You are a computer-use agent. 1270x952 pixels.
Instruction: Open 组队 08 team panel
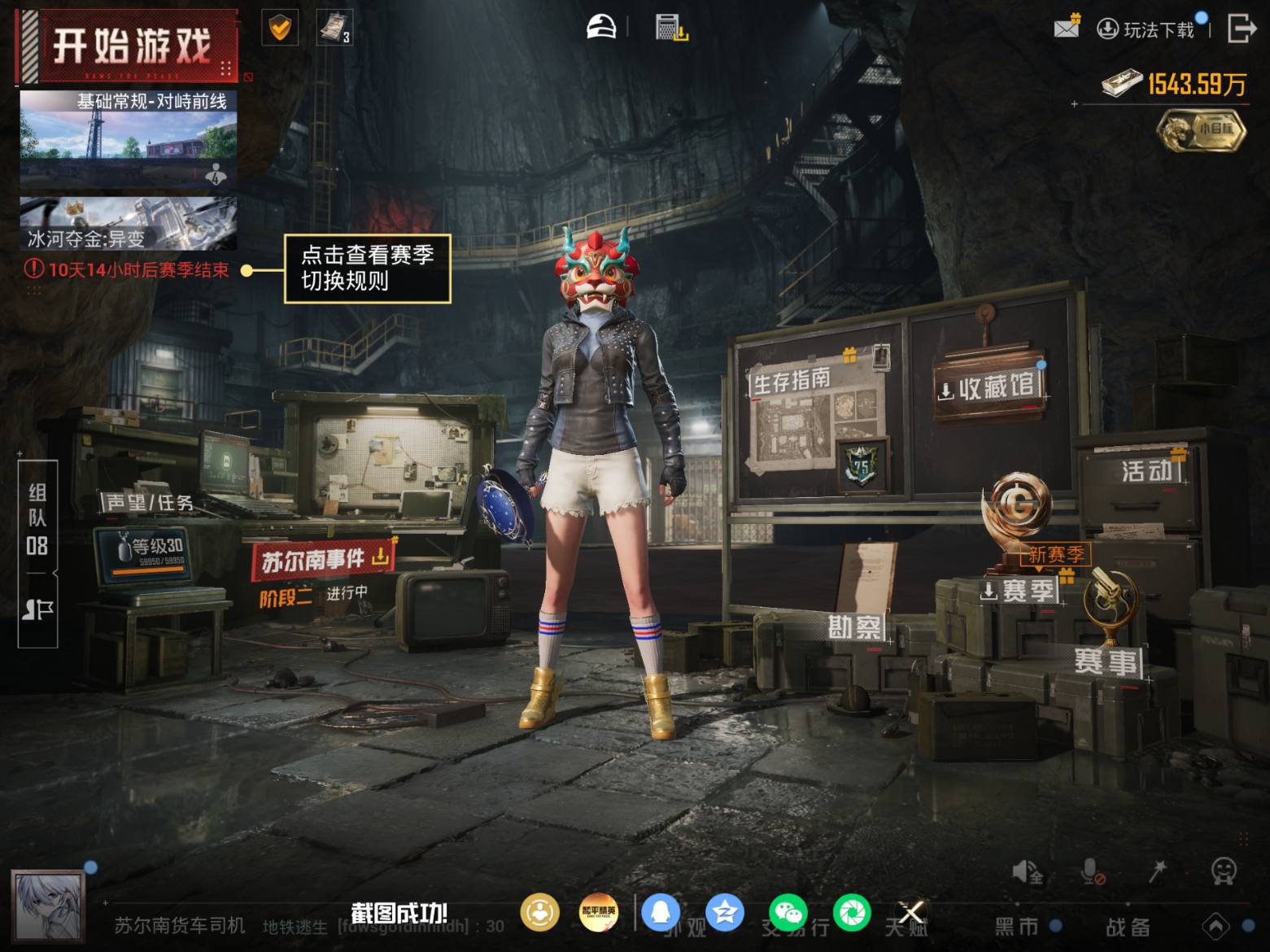[x=37, y=519]
